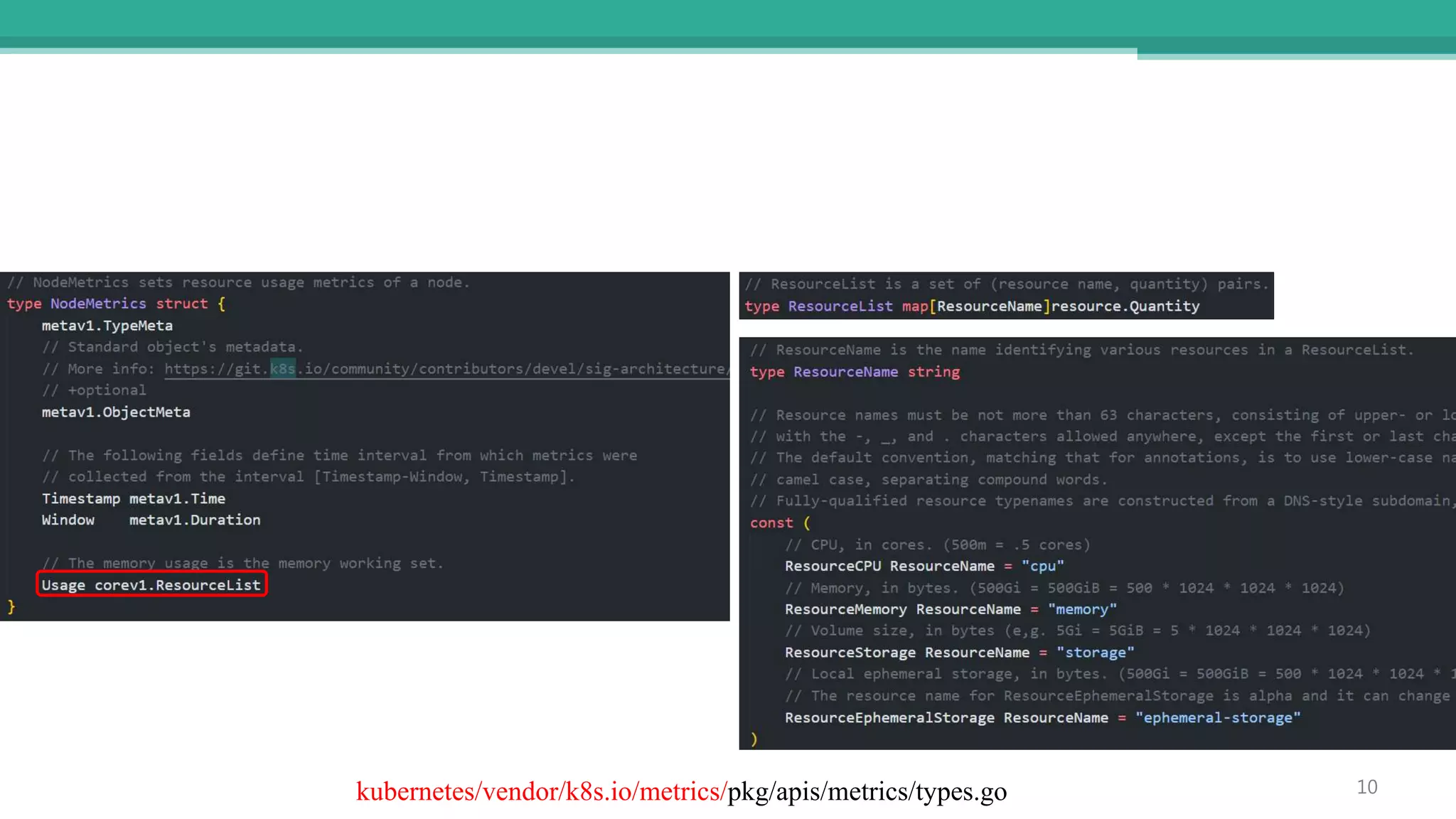Image resolution: width=1456 pixels, height=819 pixels.
Task: Click the 'Timestamp metav1.Time' field
Action: coord(134,498)
